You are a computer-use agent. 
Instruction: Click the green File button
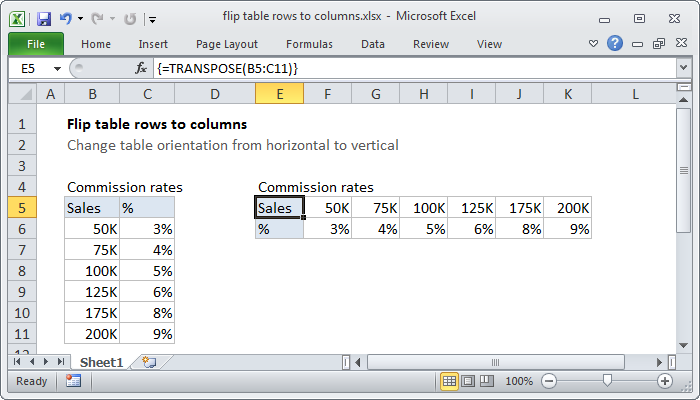coord(35,44)
